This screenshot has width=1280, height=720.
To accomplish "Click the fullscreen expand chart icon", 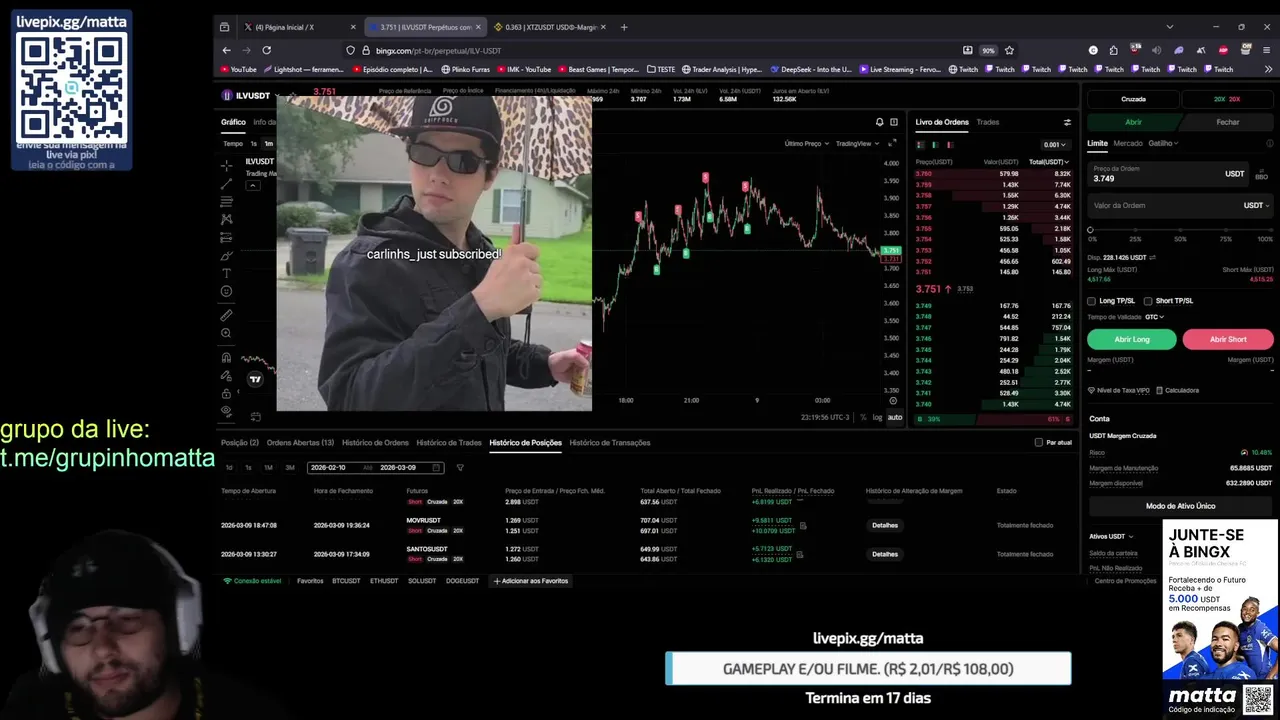I will click(x=892, y=144).
